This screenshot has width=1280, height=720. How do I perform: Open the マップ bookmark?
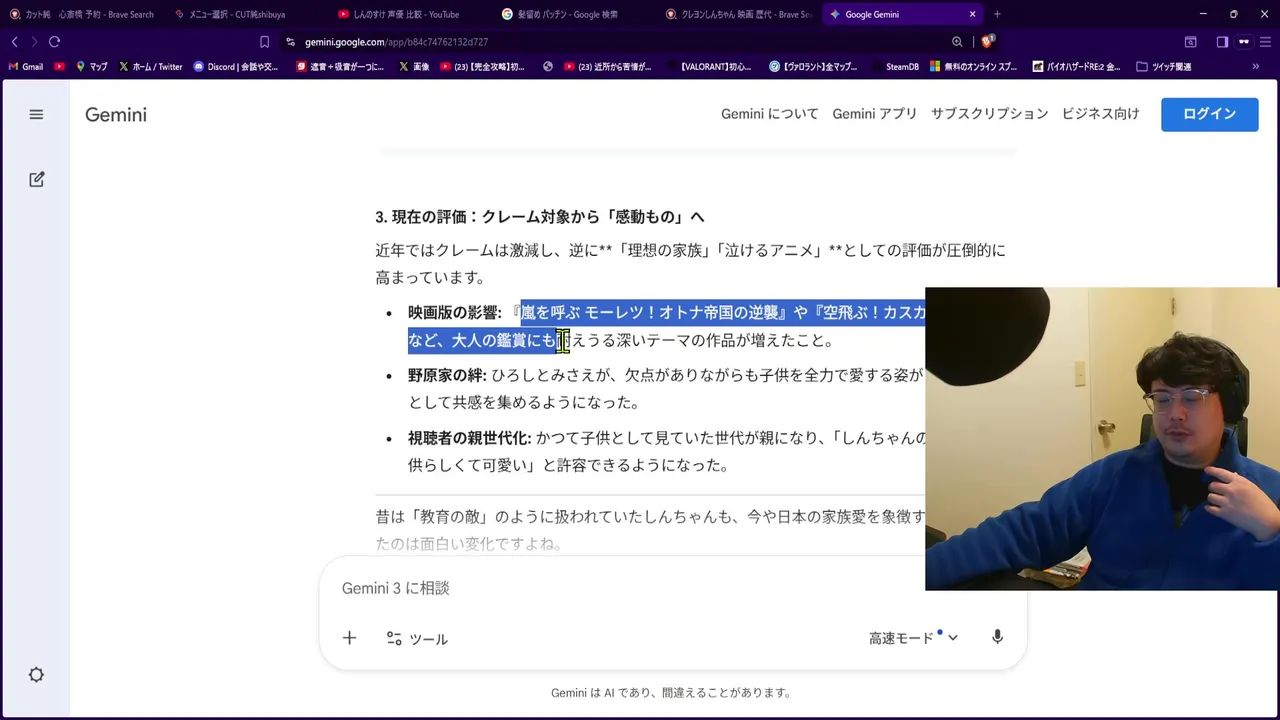91,67
